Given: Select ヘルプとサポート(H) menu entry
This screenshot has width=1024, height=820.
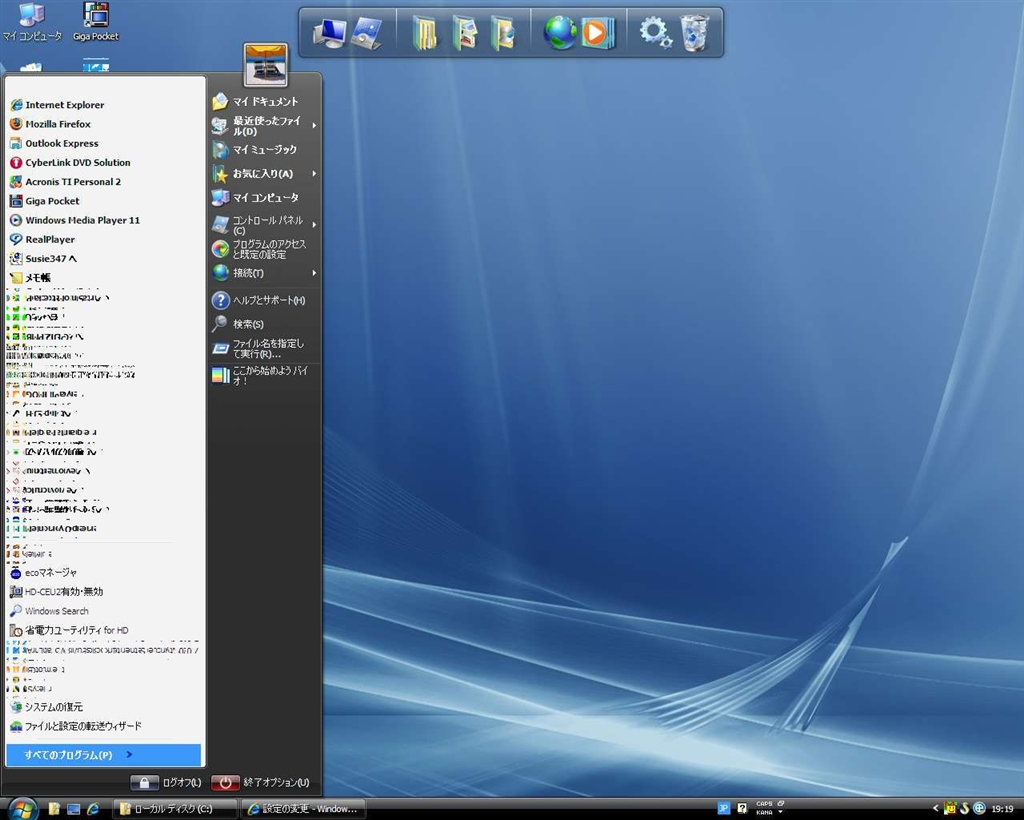Looking at the screenshot, I should (x=268, y=300).
